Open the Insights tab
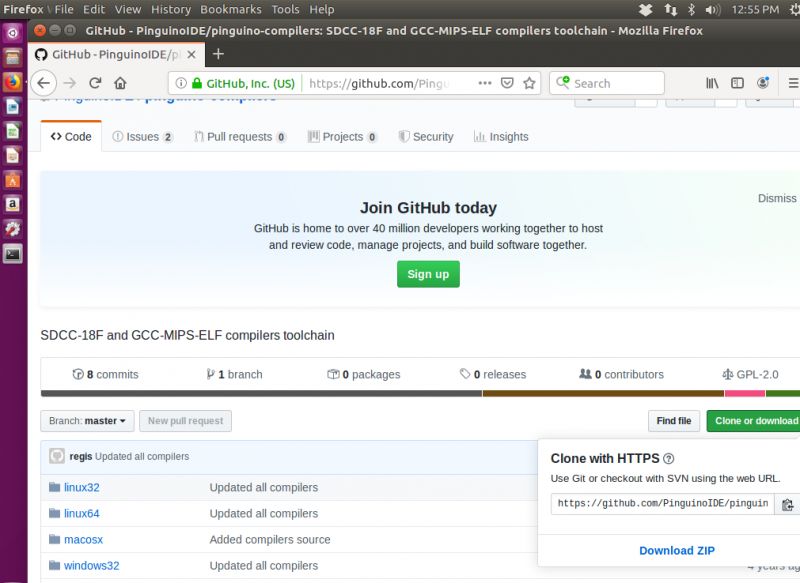 tap(501, 137)
